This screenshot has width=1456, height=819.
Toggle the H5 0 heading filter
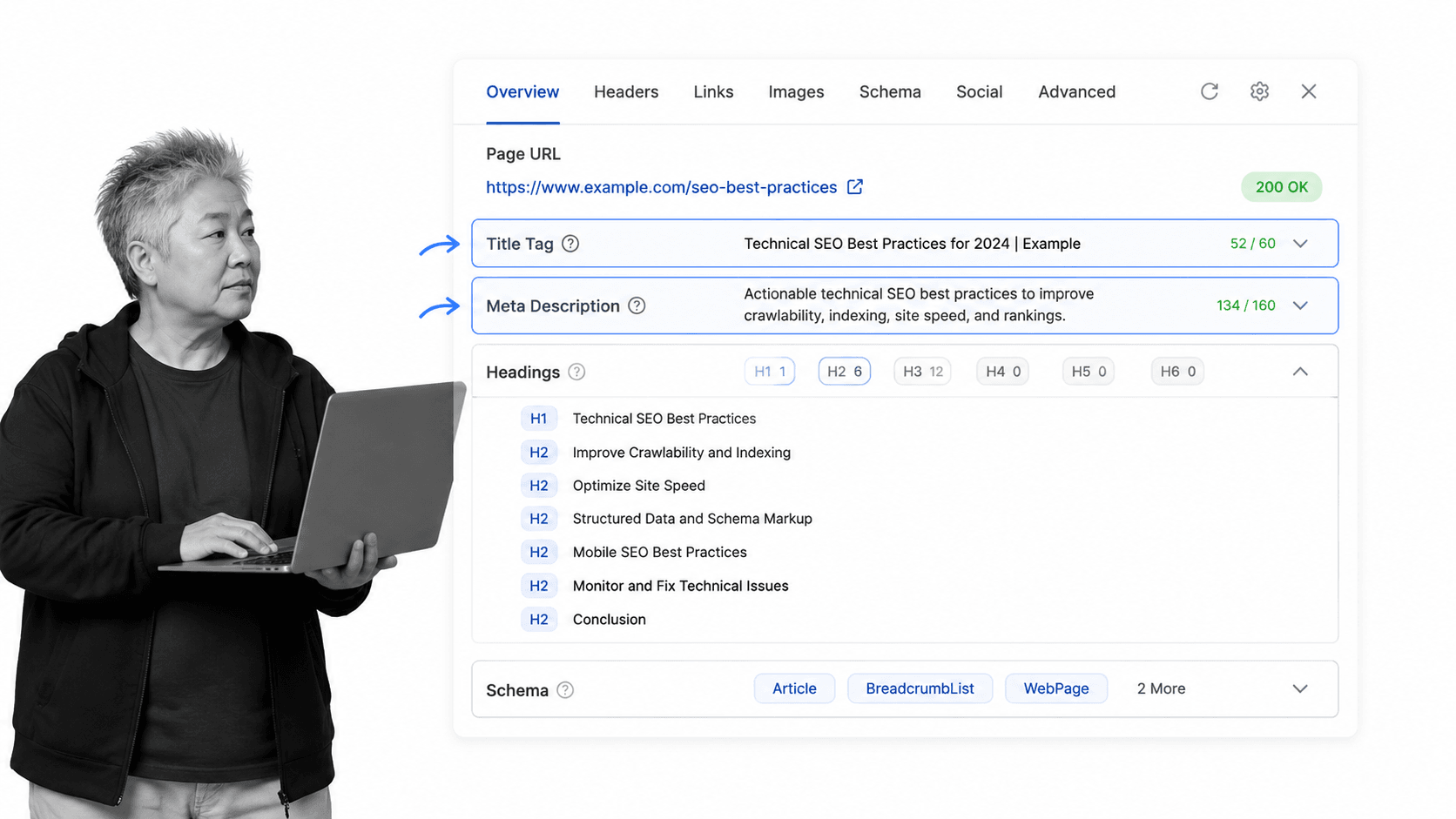[x=1089, y=372]
